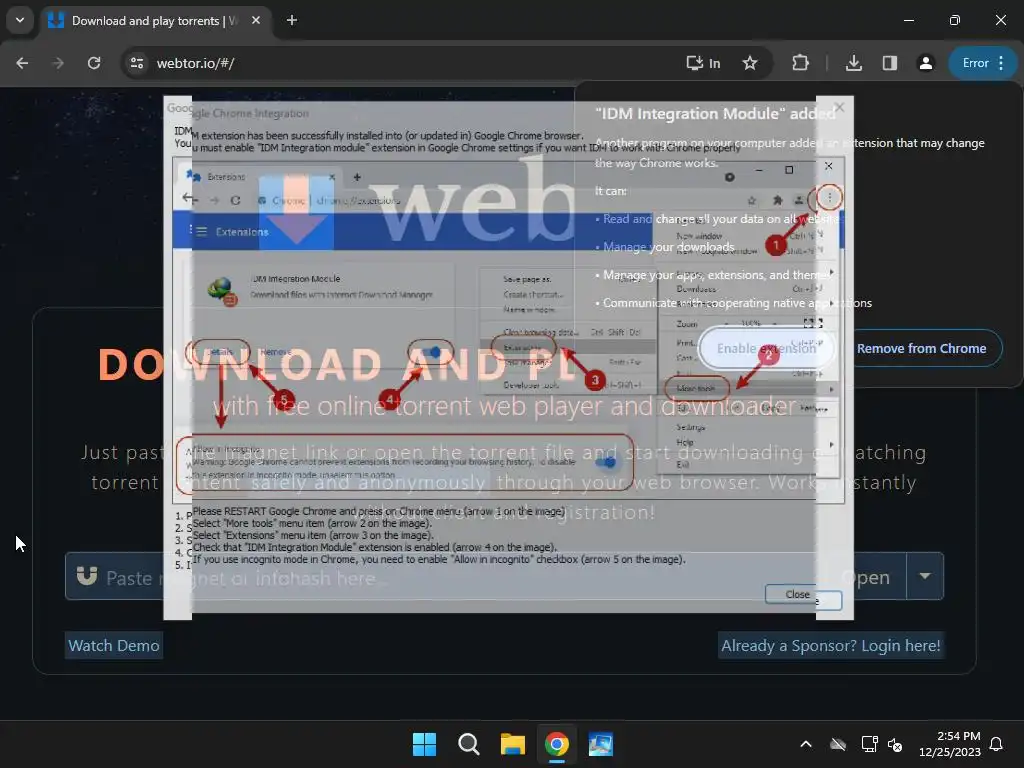Switch to Google Chrome on taskbar
This screenshot has height=768, width=1024.
[556, 744]
